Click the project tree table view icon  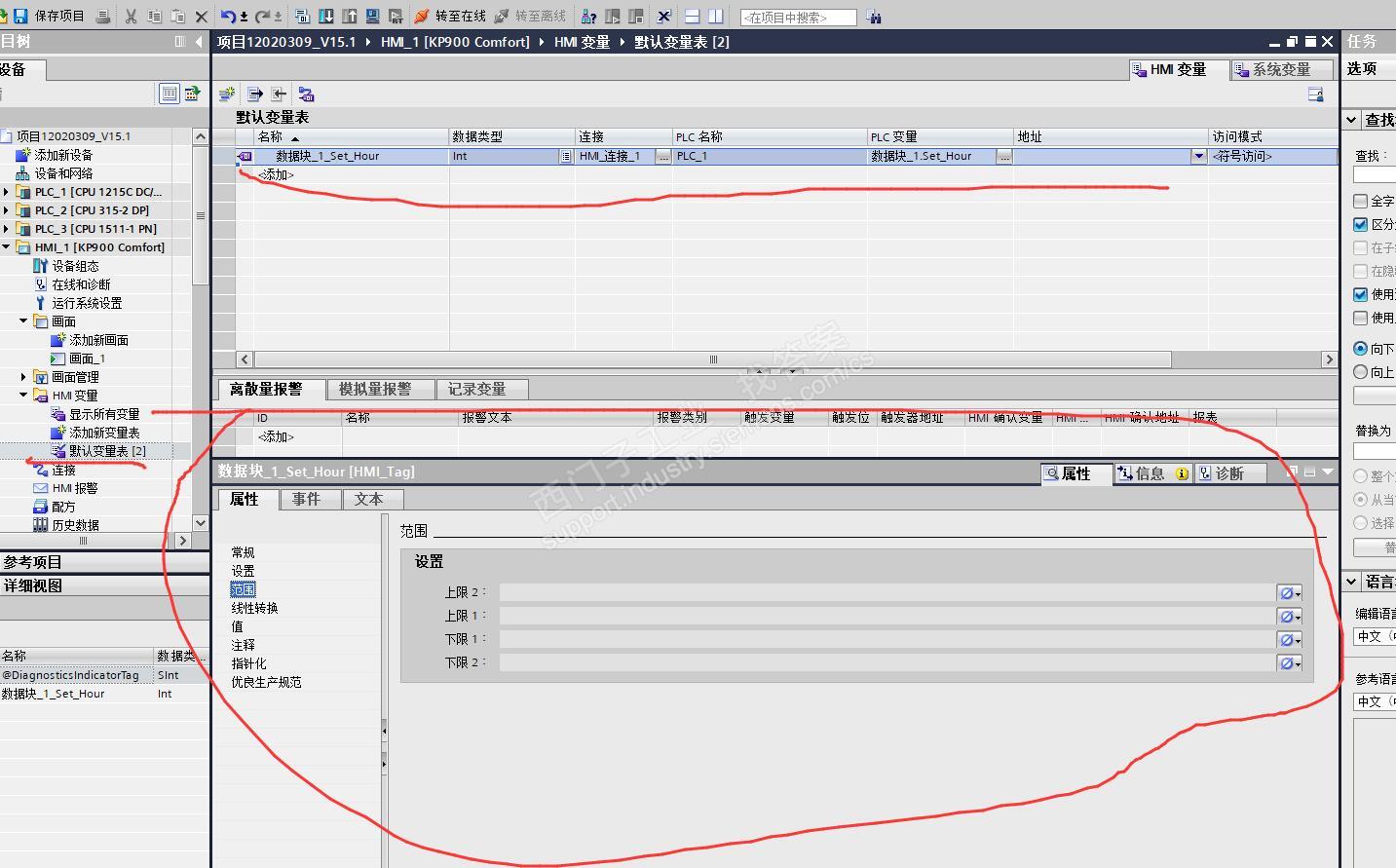169,94
